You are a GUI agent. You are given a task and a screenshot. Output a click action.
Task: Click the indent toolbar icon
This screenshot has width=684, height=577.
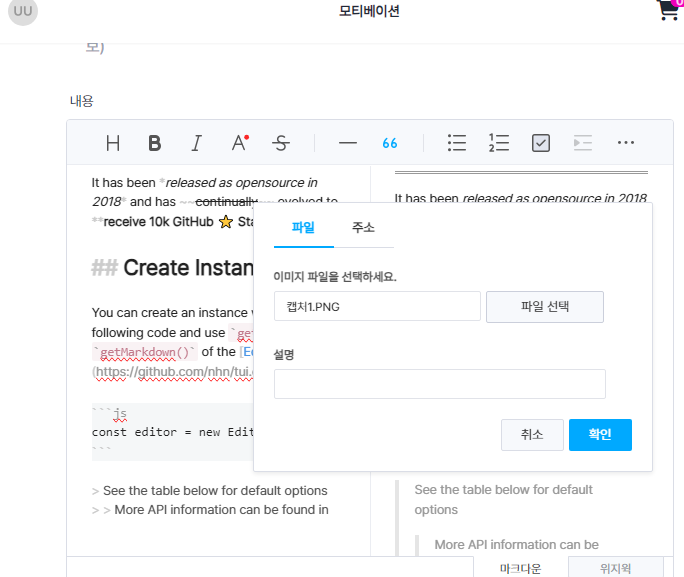[x=583, y=143]
